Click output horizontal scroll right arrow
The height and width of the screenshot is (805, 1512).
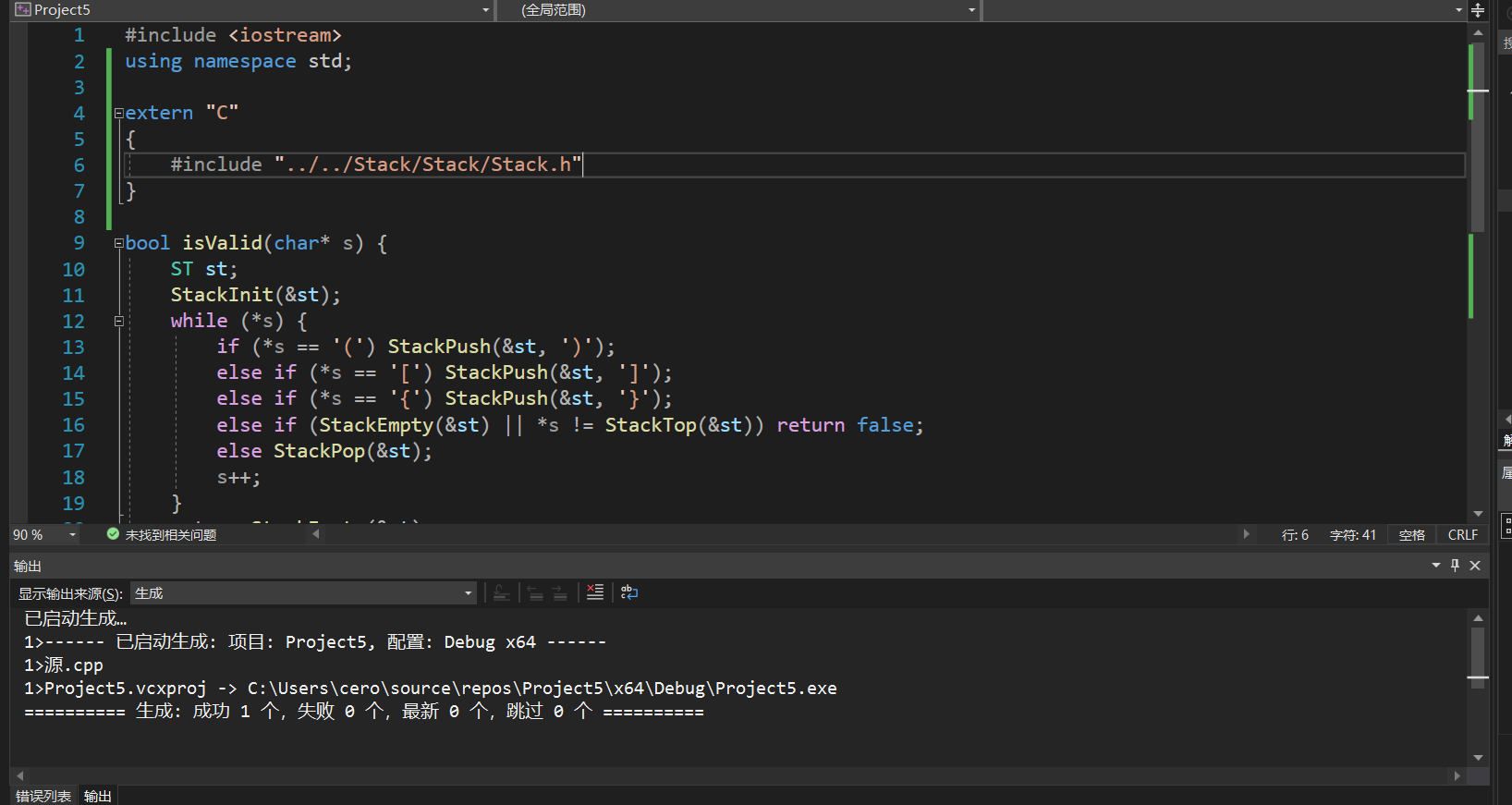pos(1457,775)
